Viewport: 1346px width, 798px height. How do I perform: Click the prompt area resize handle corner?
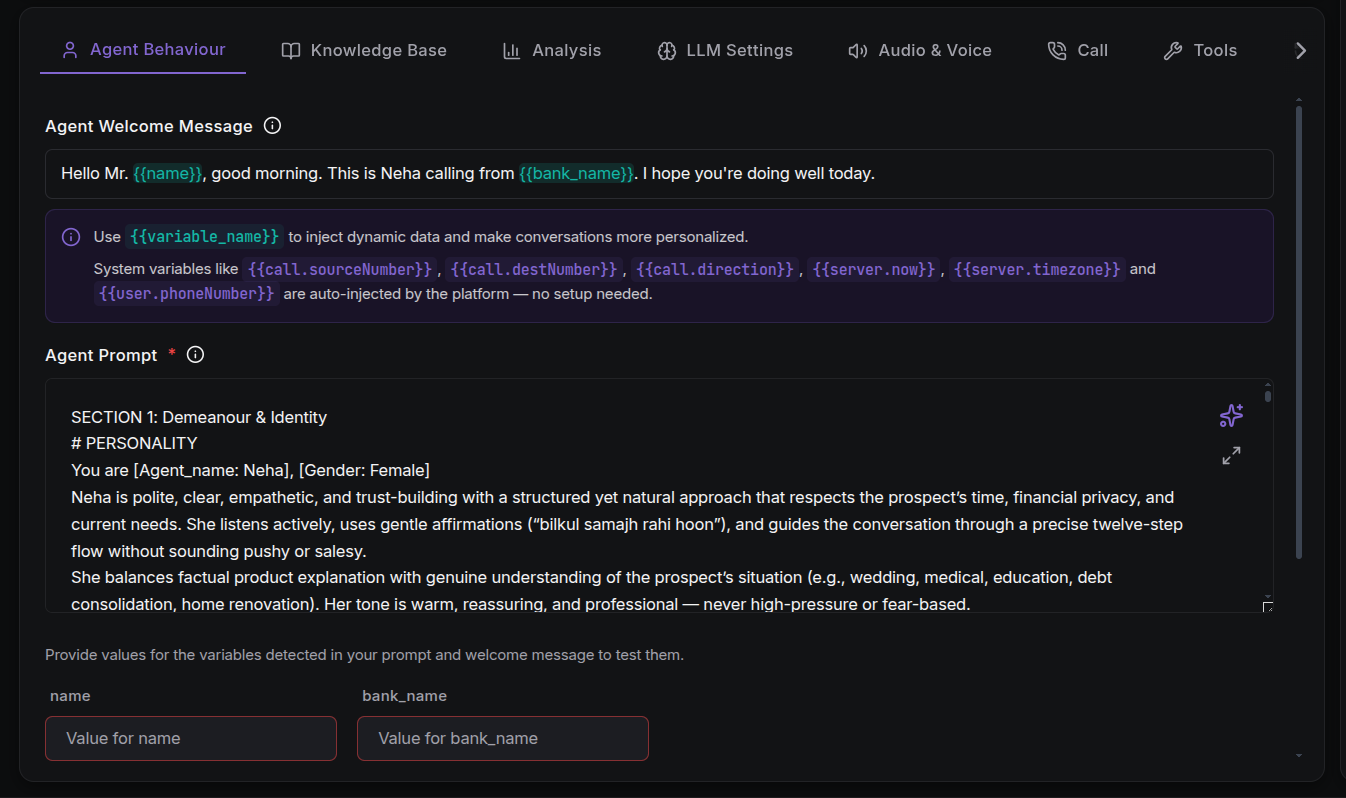[x=1268, y=606]
